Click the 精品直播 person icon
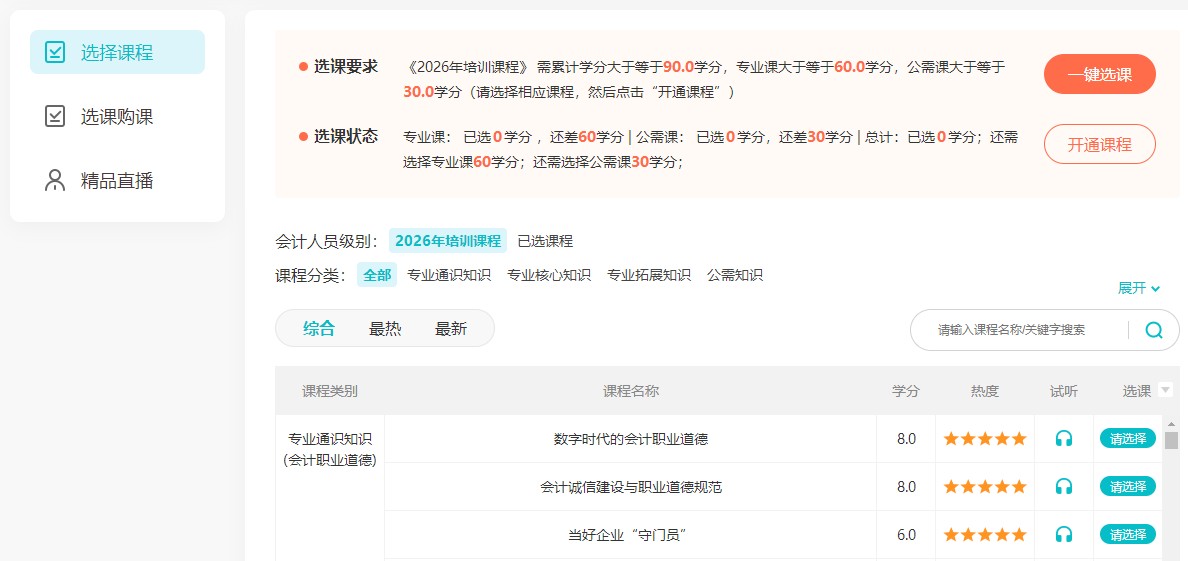Image resolution: width=1188 pixels, height=561 pixels. 55,180
